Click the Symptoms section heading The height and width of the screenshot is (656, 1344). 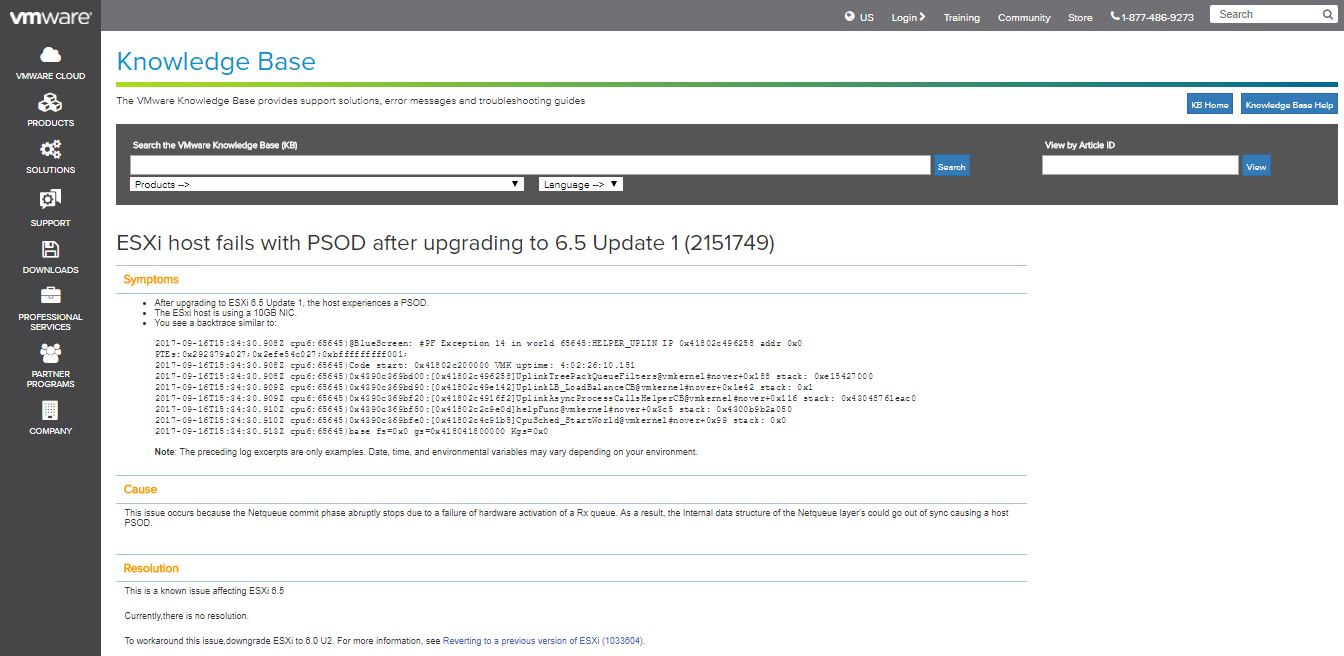pos(151,280)
